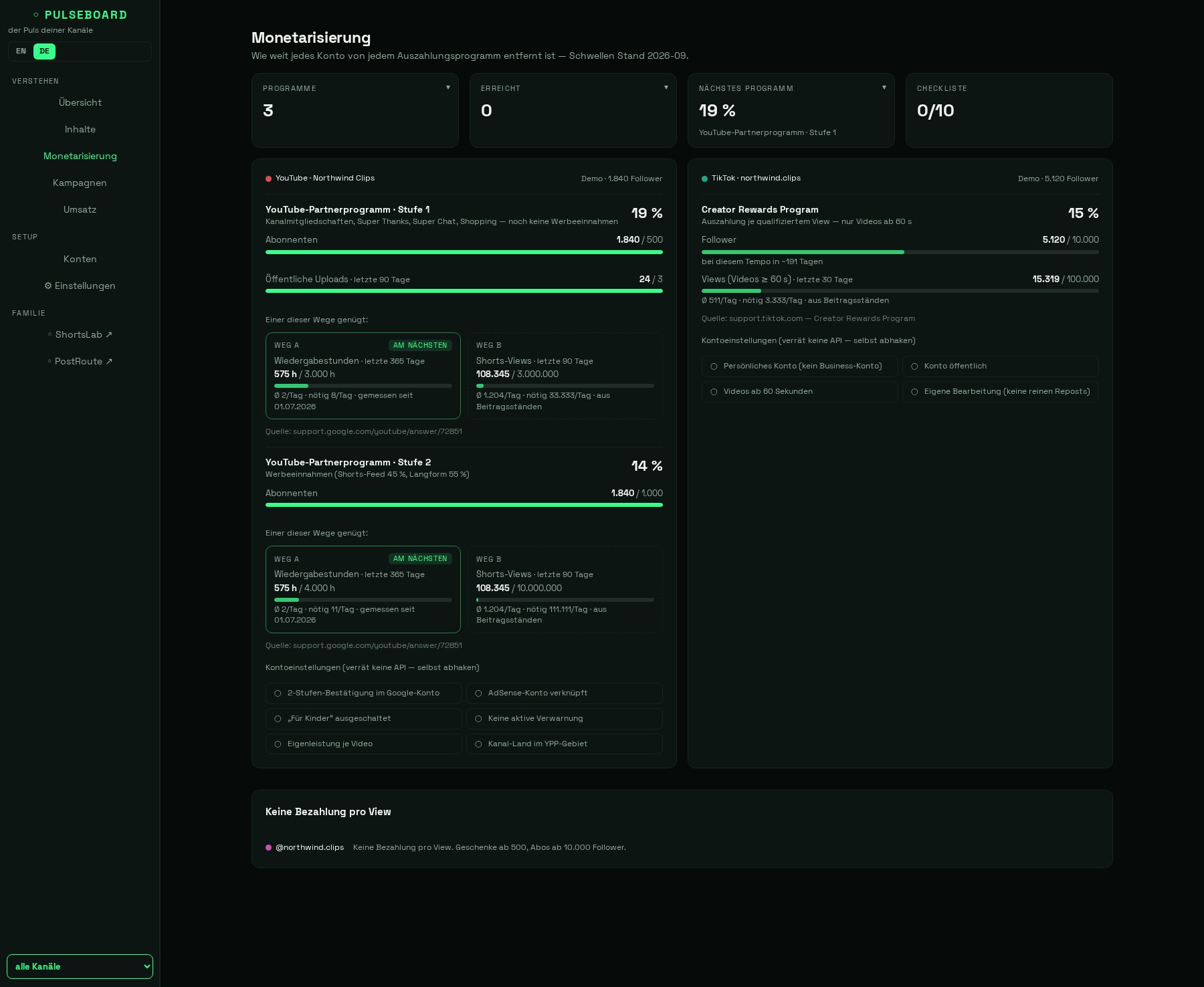Click the YouTube-Partnerprogramm · Stufe 2 heading
The height and width of the screenshot is (987, 1204).
click(348, 462)
